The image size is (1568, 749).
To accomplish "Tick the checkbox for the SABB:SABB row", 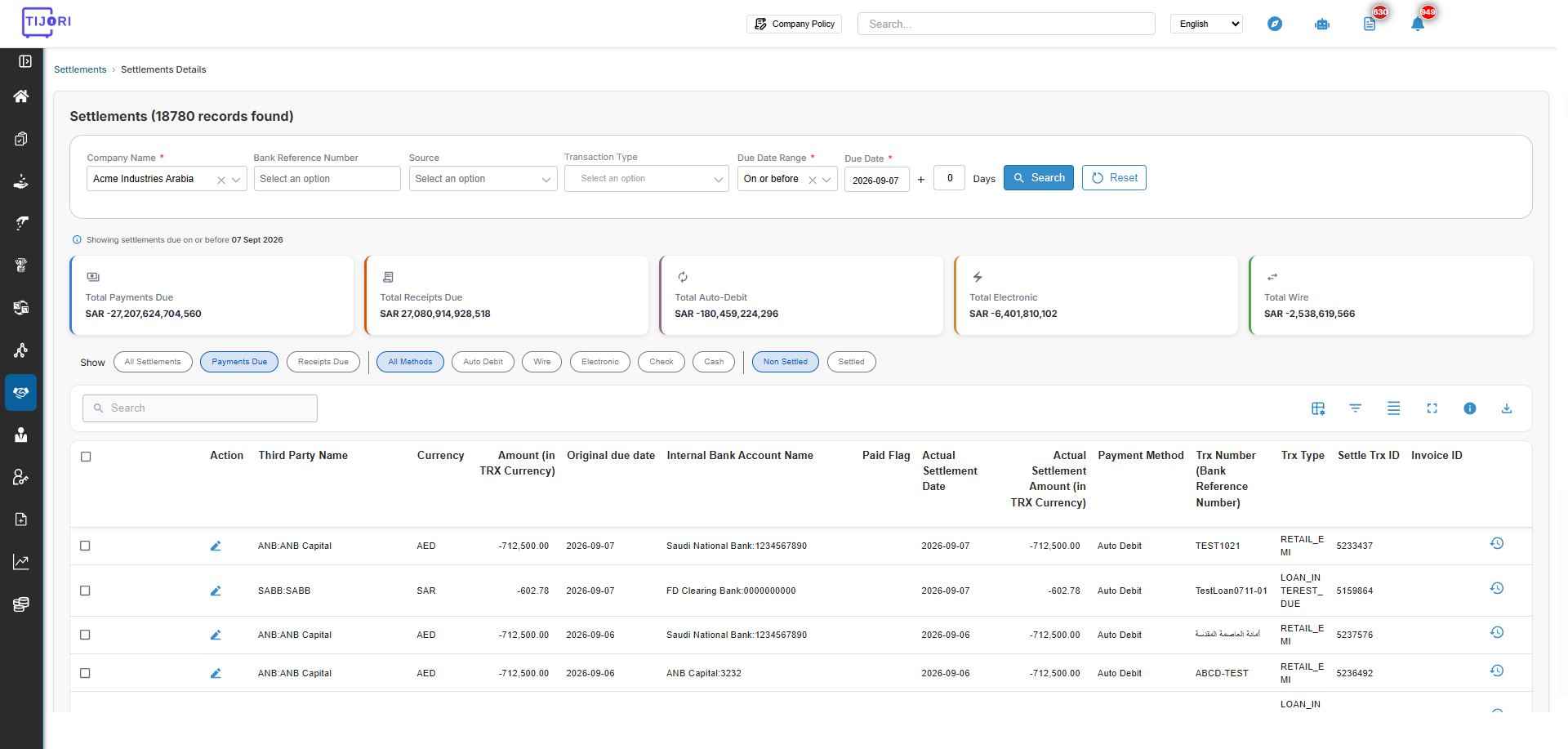I will 85,591.
